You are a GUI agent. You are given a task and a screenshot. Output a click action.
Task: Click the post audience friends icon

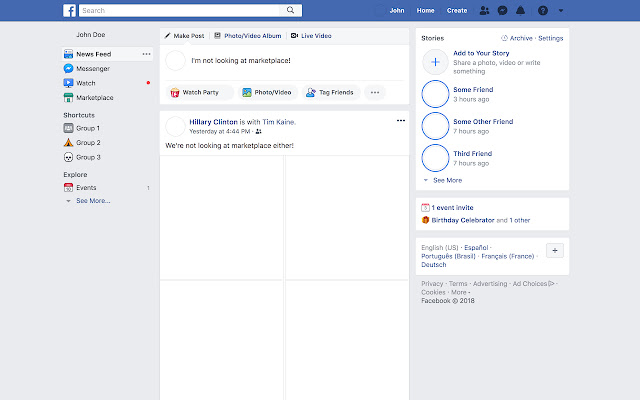[258, 131]
